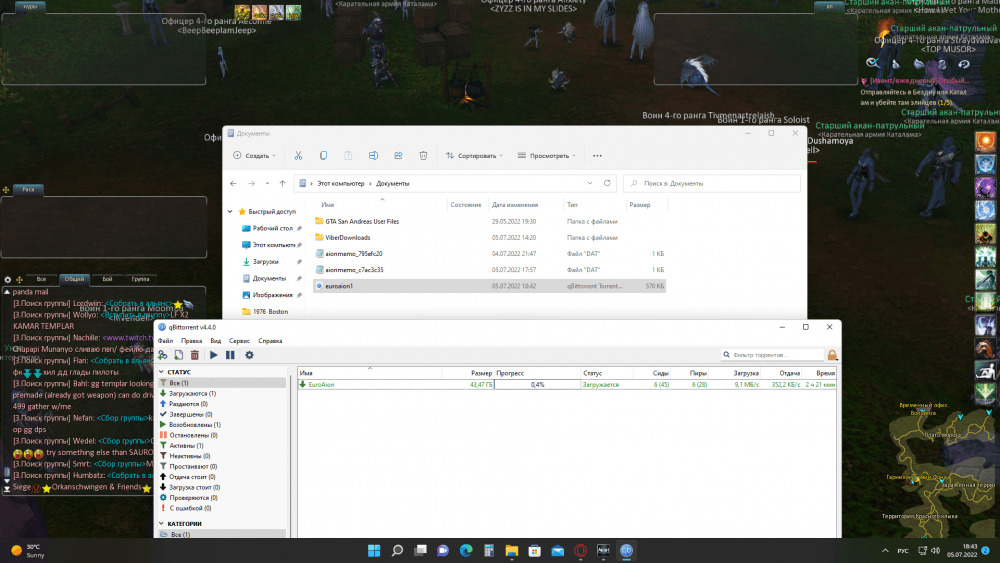Resume torrents with the play icon
This screenshot has height=563, width=1000.
[x=213, y=355]
